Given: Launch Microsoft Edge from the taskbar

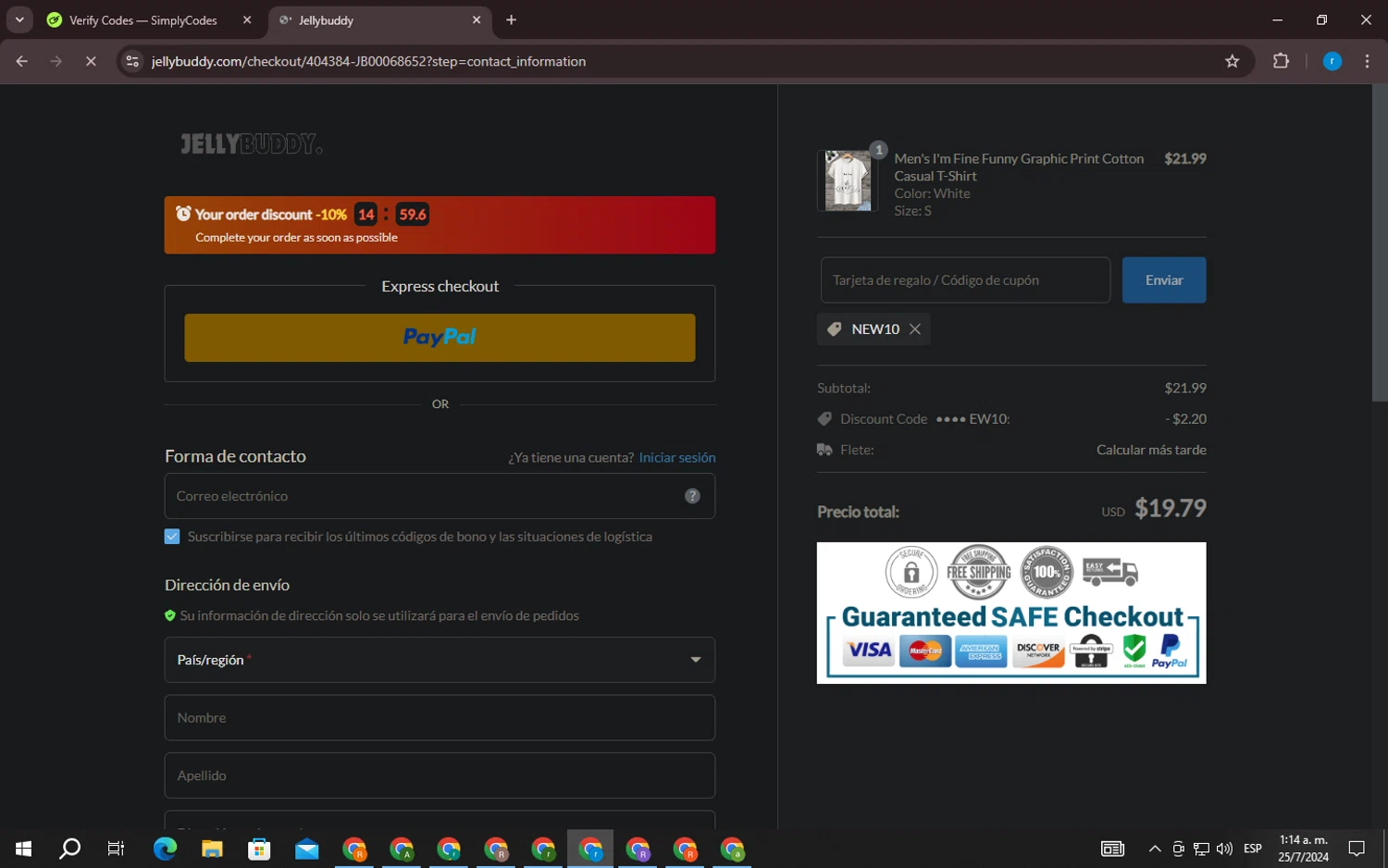Looking at the screenshot, I should pos(165,849).
